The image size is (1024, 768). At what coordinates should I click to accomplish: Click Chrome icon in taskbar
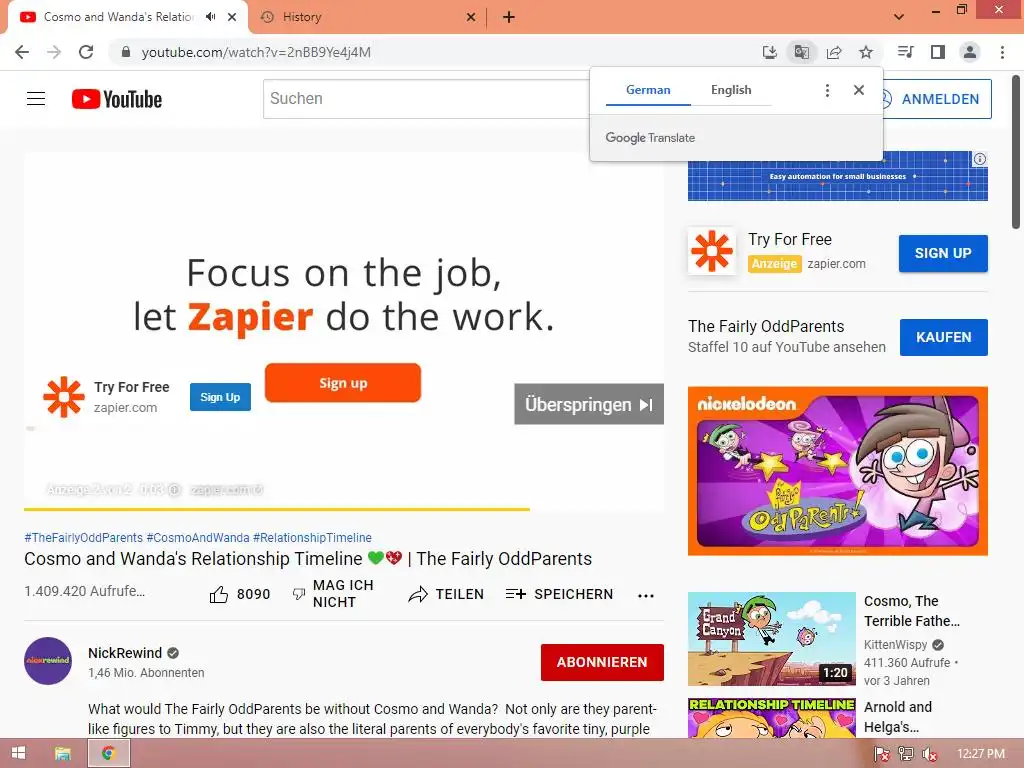point(108,754)
